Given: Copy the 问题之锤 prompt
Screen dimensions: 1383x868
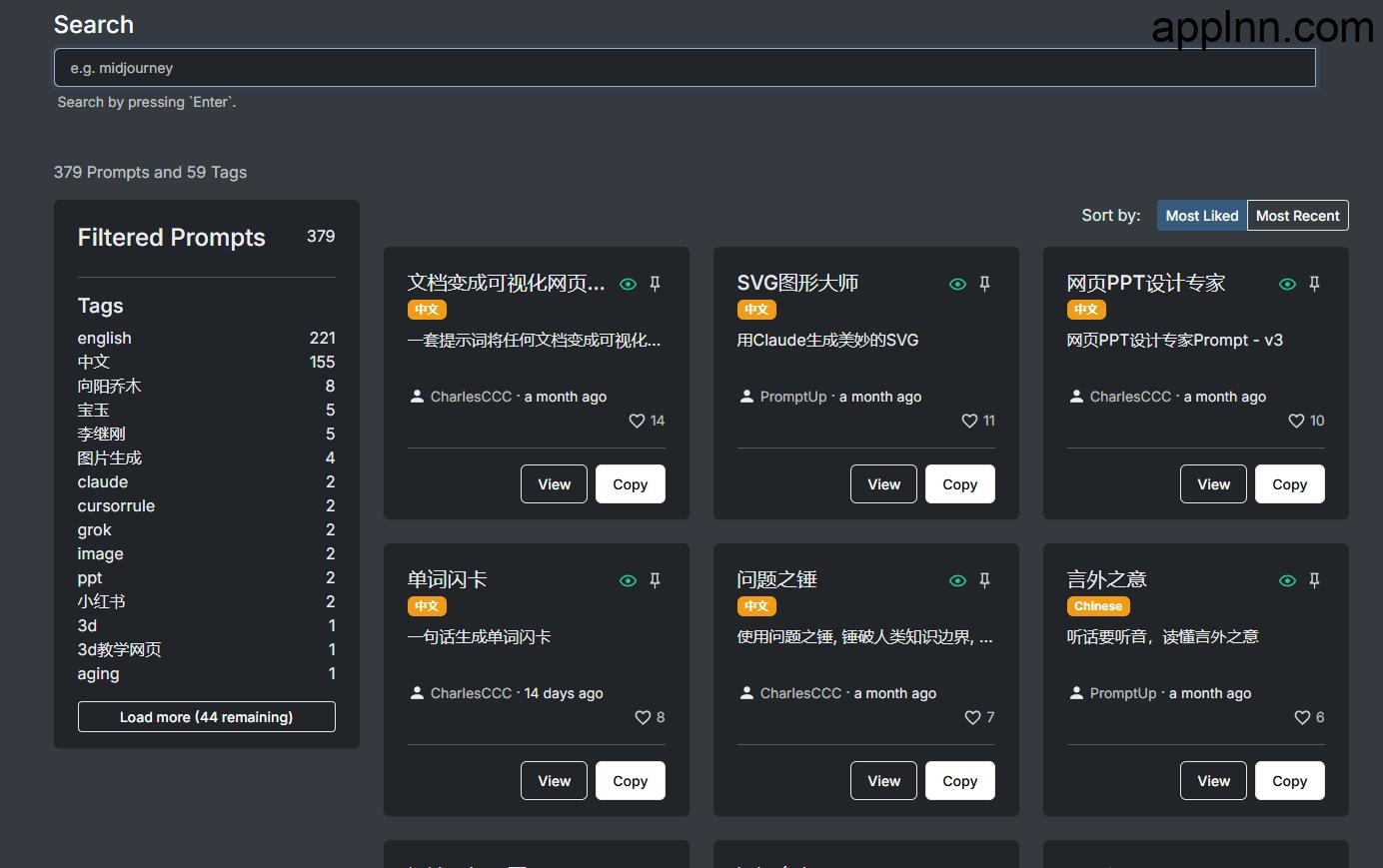Looking at the screenshot, I should (960, 781).
